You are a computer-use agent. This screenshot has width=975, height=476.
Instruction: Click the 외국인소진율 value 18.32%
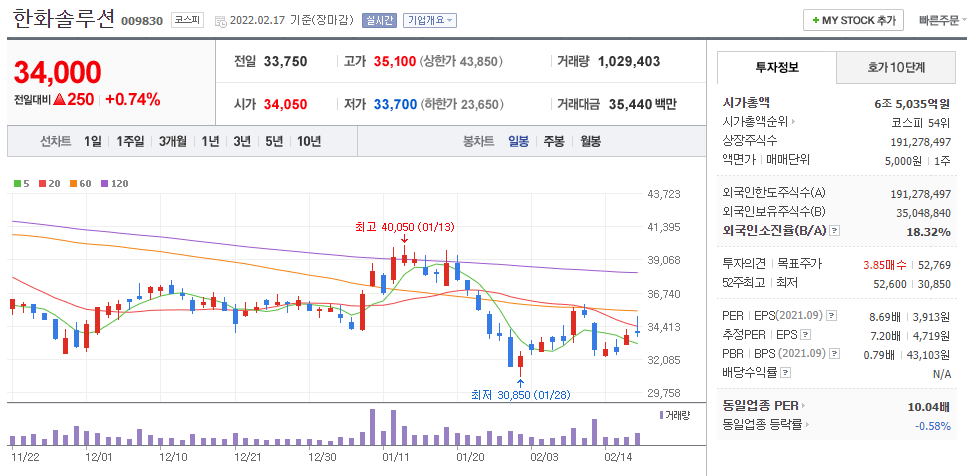pyautogui.click(x=928, y=232)
